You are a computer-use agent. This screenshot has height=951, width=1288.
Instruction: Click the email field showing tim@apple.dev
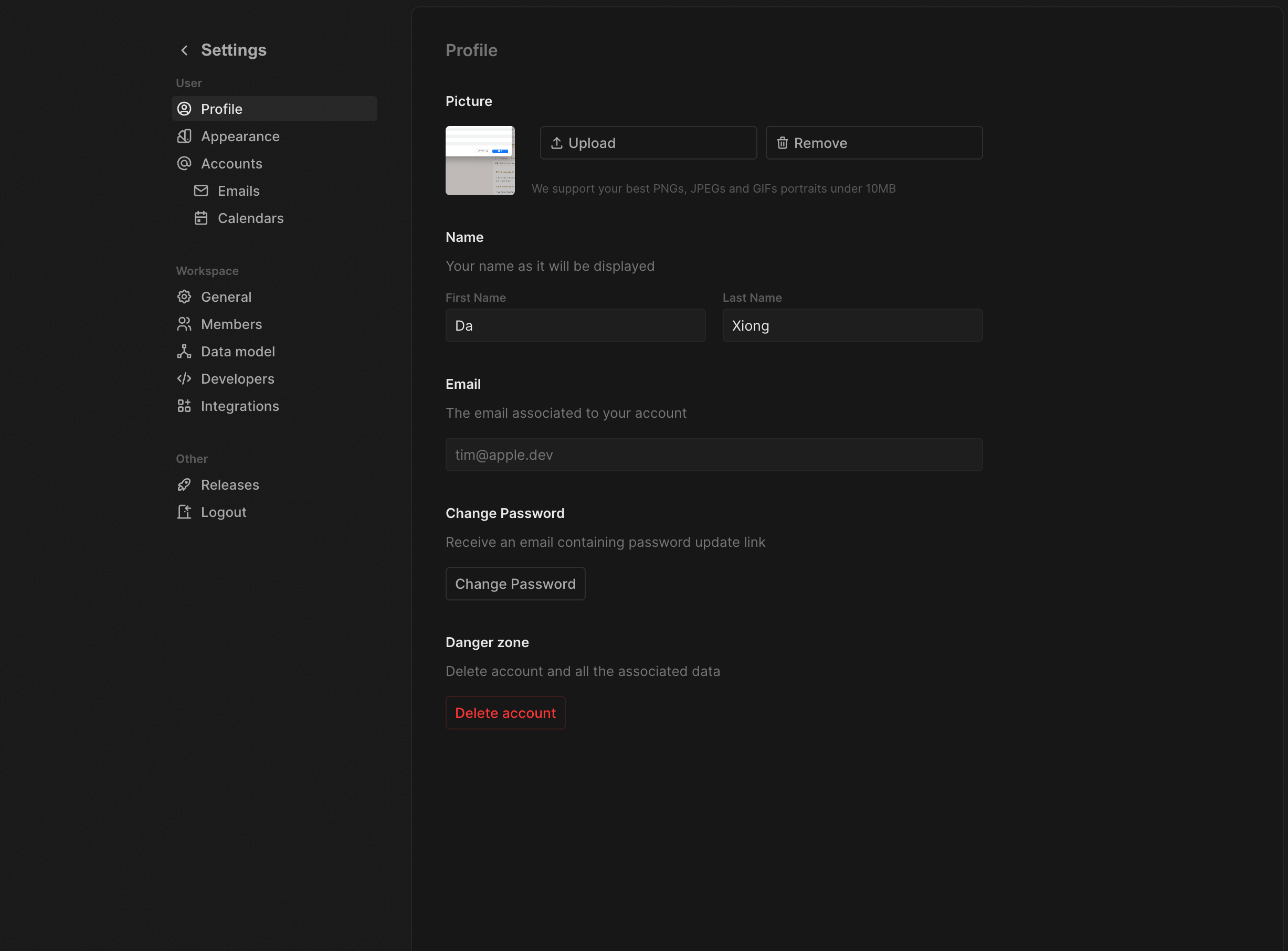coord(714,455)
